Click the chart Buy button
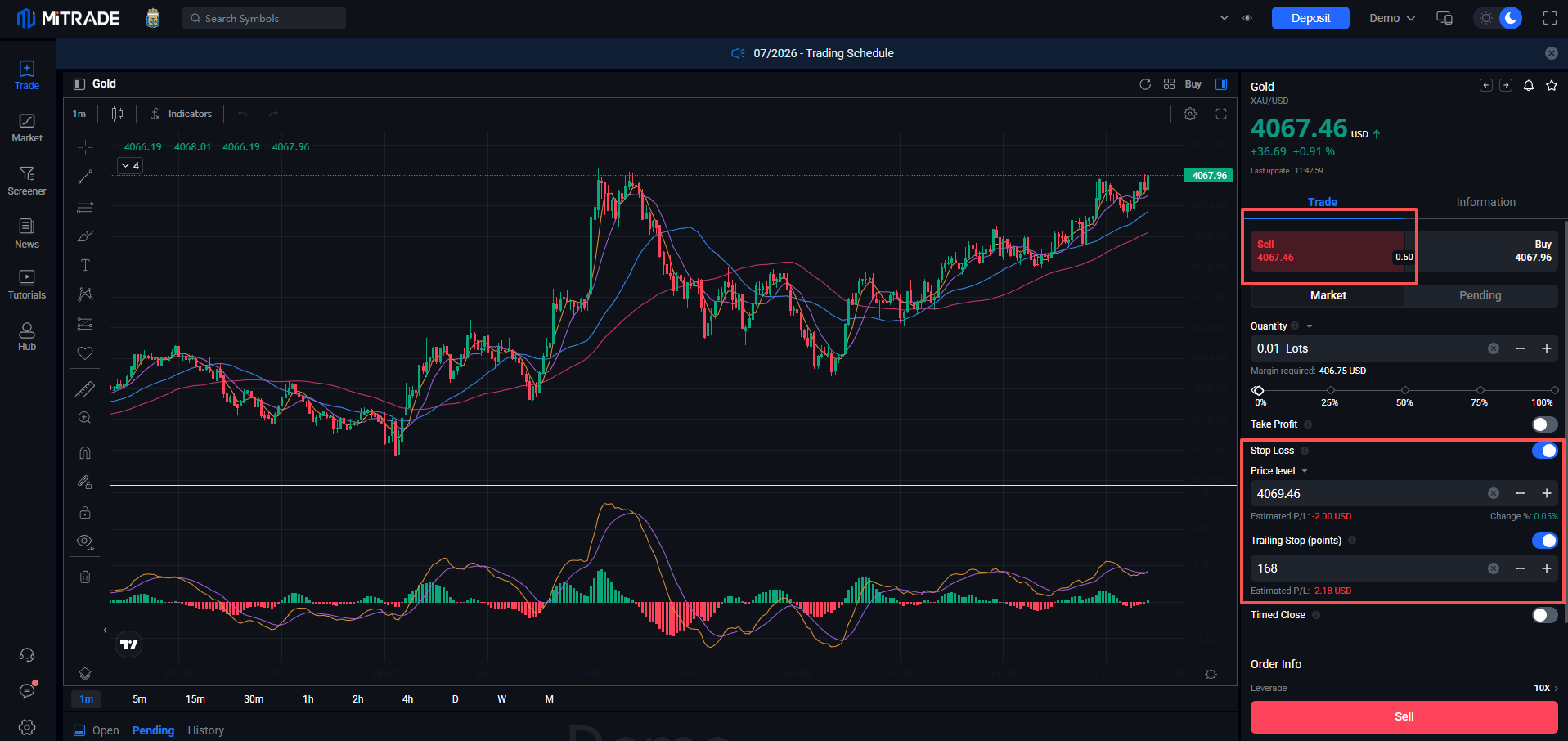The width and height of the screenshot is (1568, 741). (x=1193, y=84)
